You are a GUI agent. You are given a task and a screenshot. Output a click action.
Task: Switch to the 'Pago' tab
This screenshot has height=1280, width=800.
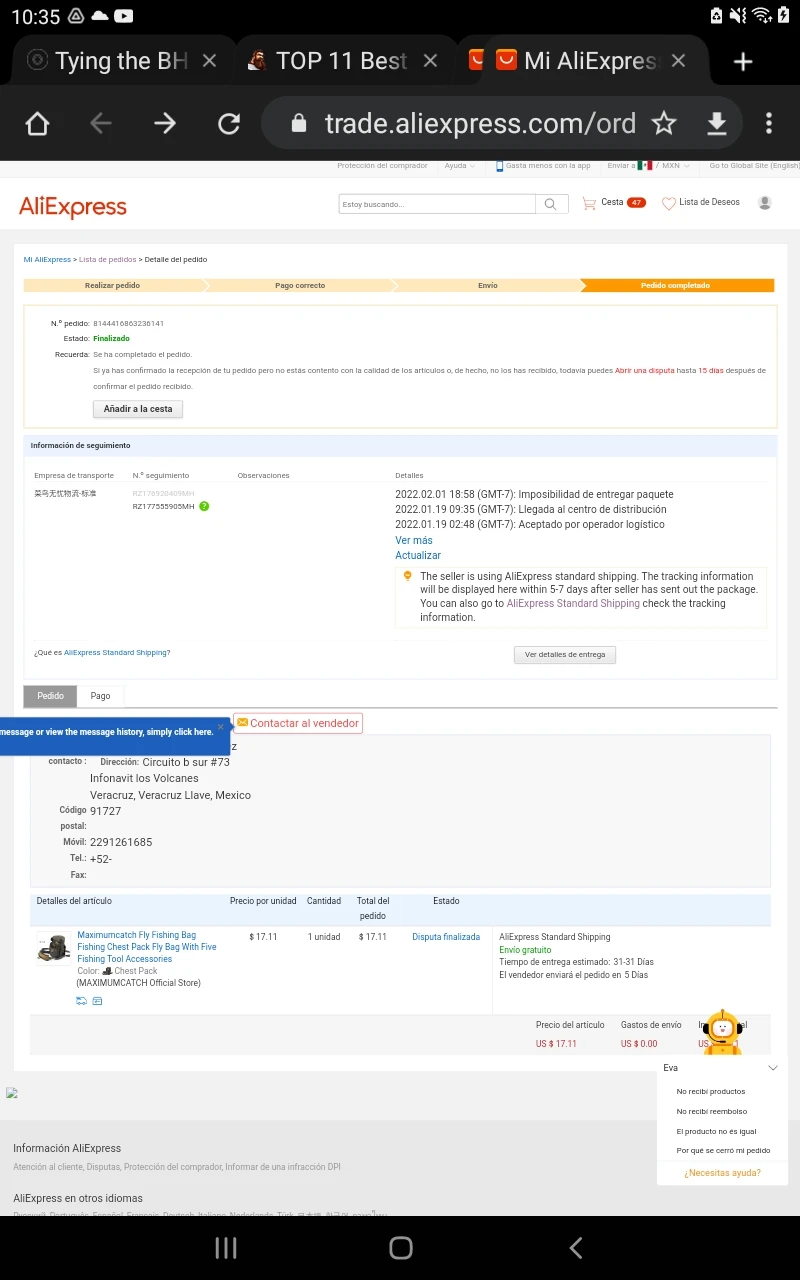100,696
